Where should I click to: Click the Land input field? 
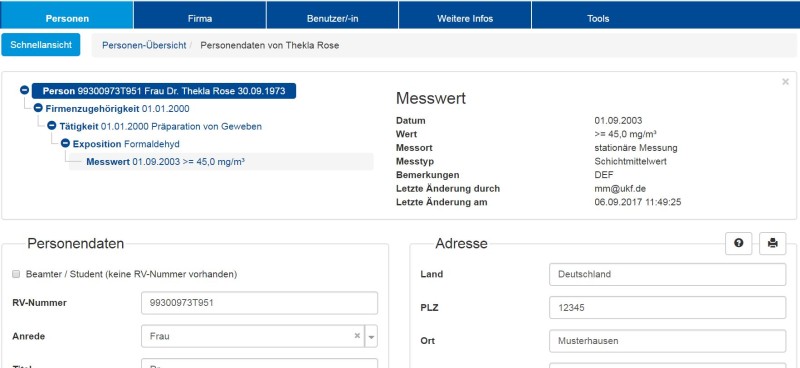coord(667,274)
